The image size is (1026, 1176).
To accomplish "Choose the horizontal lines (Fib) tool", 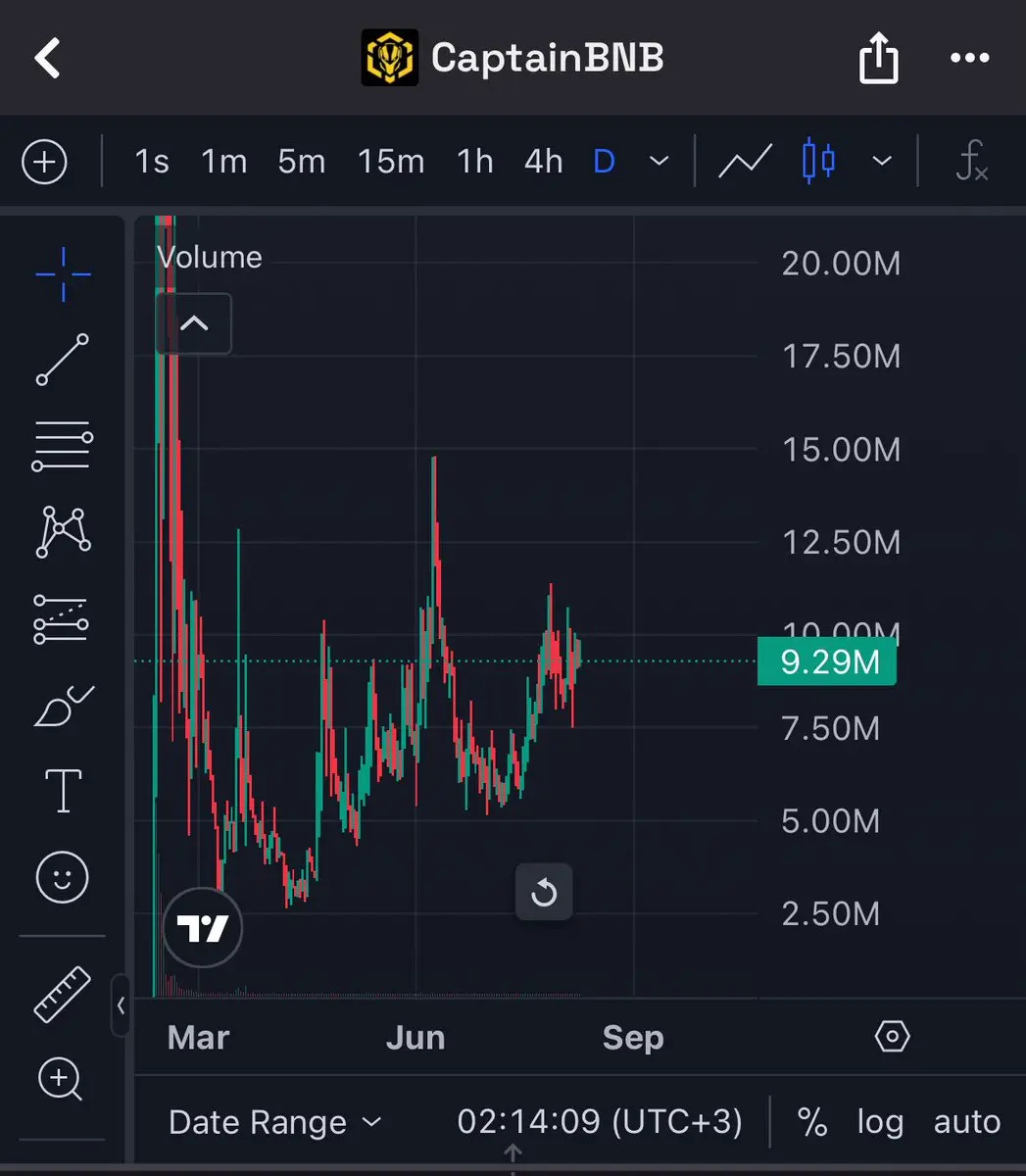I will (x=63, y=446).
